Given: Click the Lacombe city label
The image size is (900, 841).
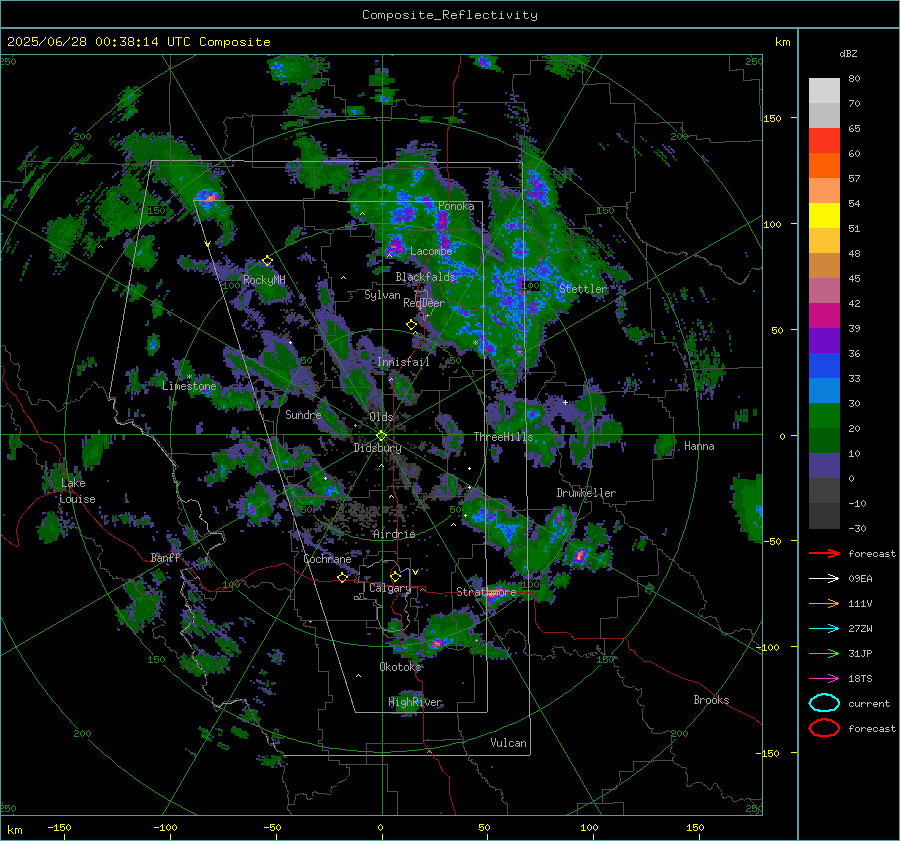Looking at the screenshot, I should [431, 251].
